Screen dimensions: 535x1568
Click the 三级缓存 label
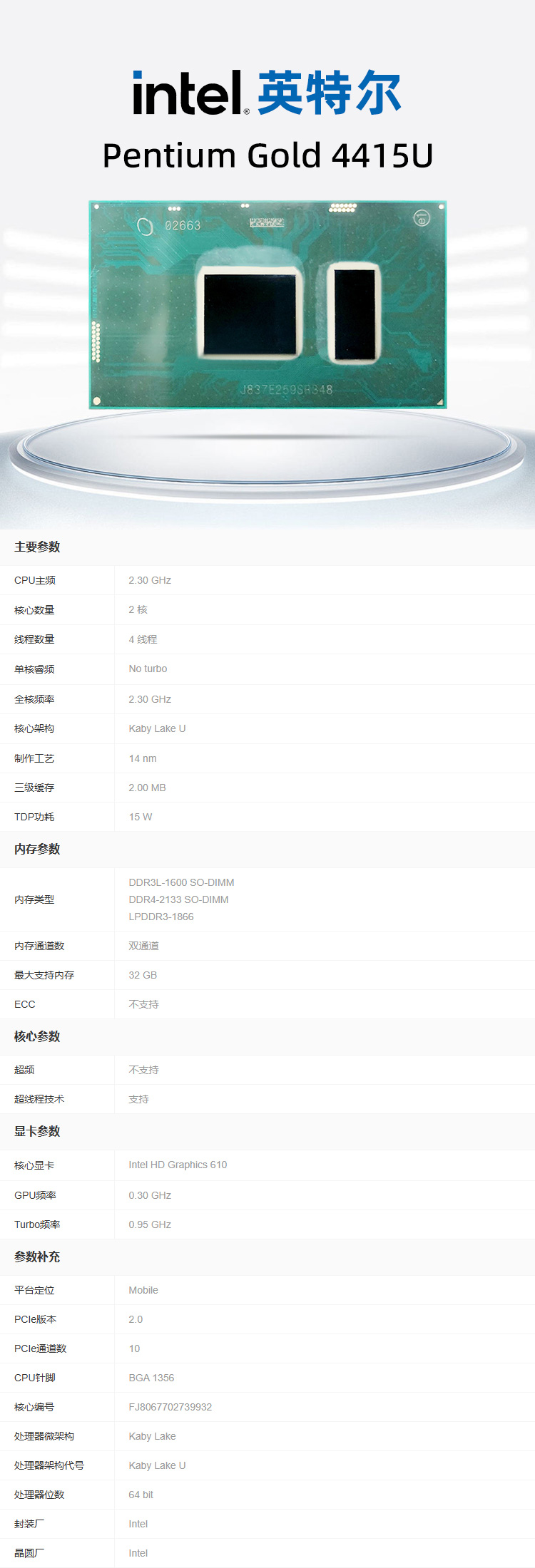tap(34, 788)
